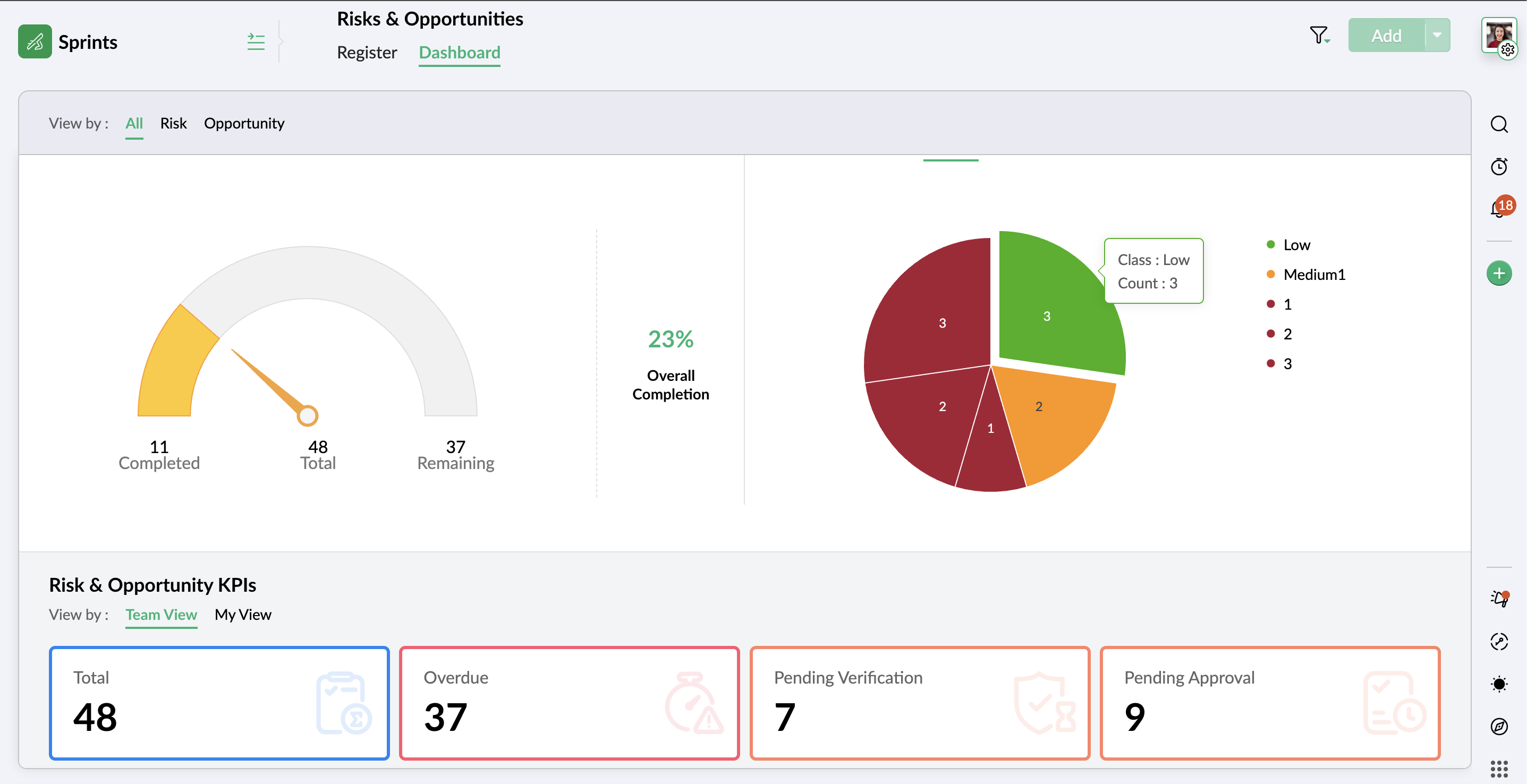
Task: Toggle Medium1 class in pie legend
Action: click(x=1313, y=275)
